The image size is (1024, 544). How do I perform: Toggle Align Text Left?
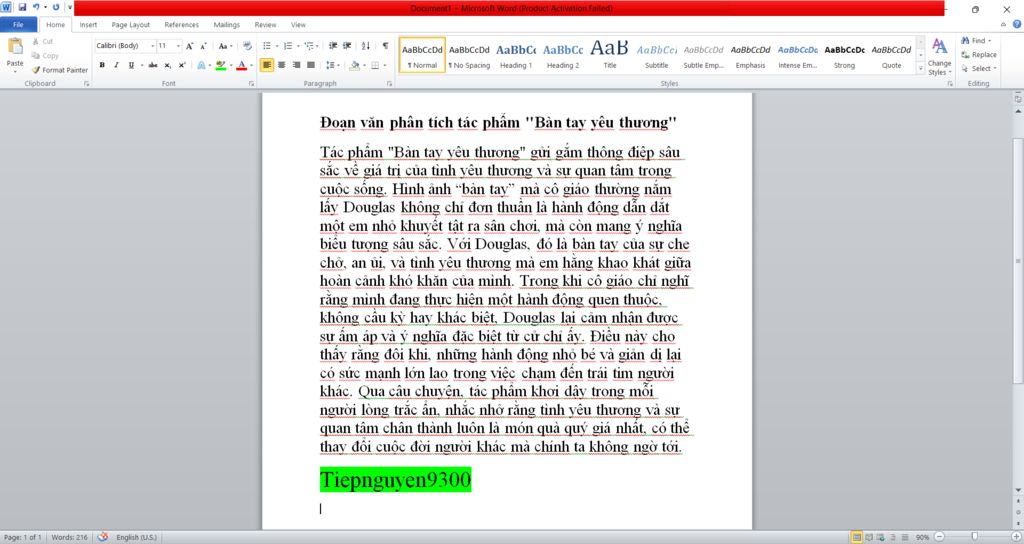(x=266, y=65)
